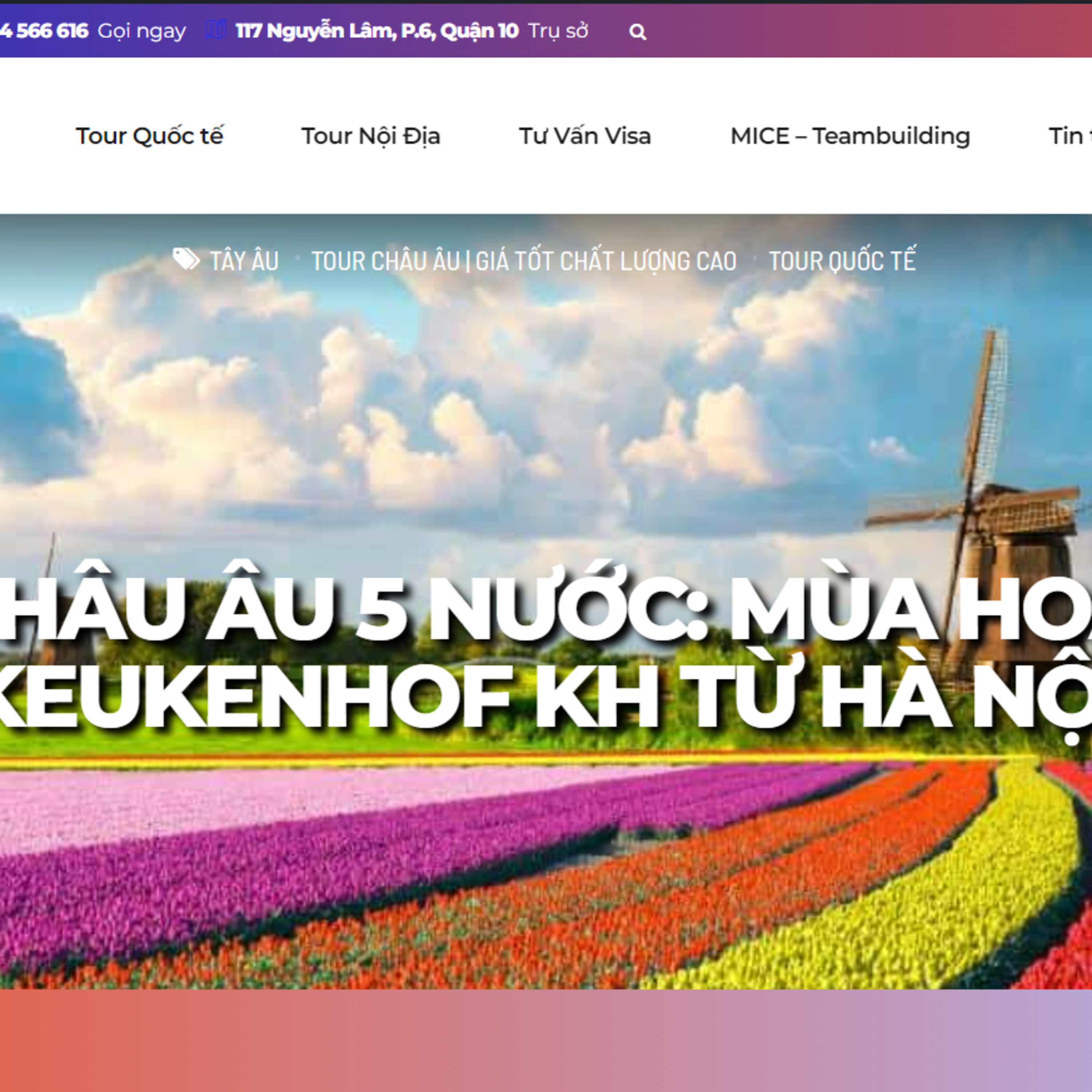Image resolution: width=1092 pixels, height=1092 pixels.
Task: Follow the TÂY ÂU category link
Action: click(244, 261)
